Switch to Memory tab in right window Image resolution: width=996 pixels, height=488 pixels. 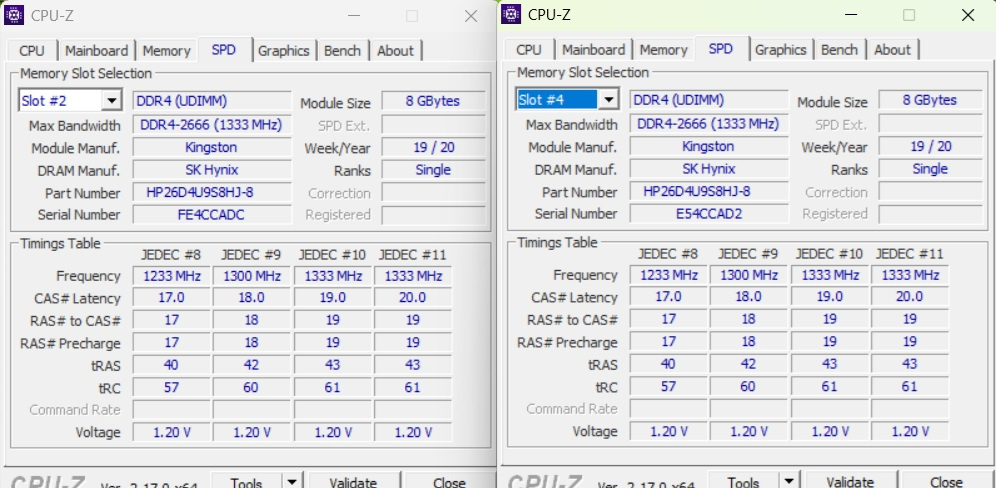(664, 50)
